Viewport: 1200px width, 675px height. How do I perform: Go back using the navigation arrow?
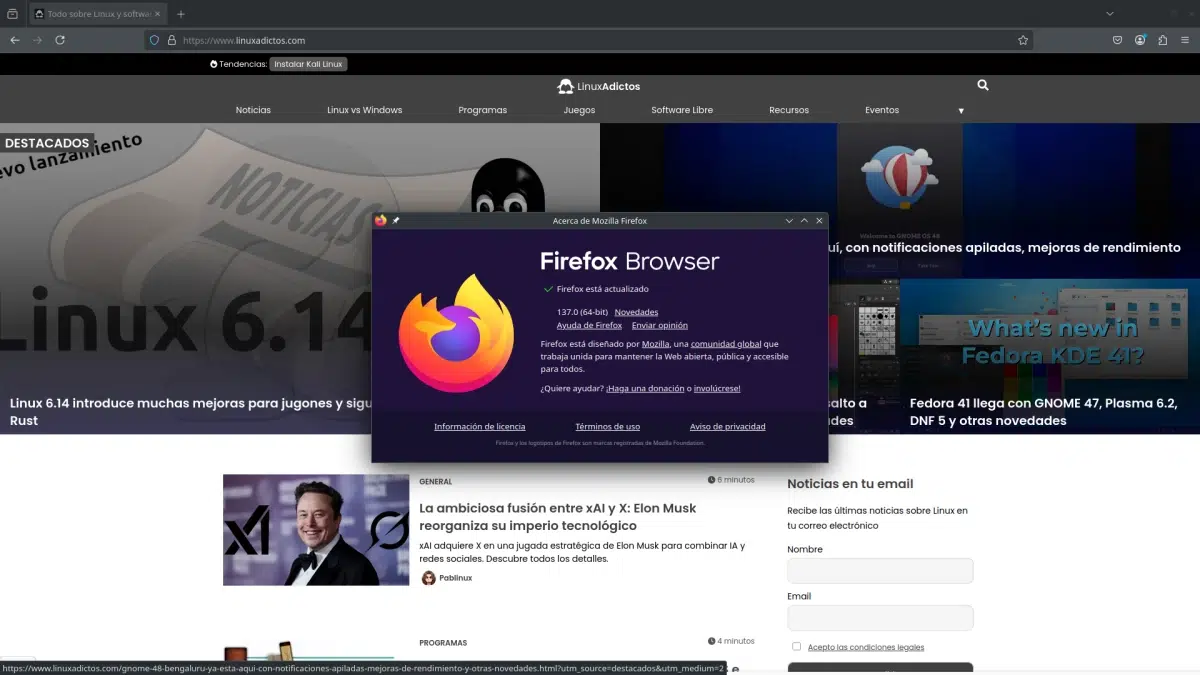click(x=14, y=40)
